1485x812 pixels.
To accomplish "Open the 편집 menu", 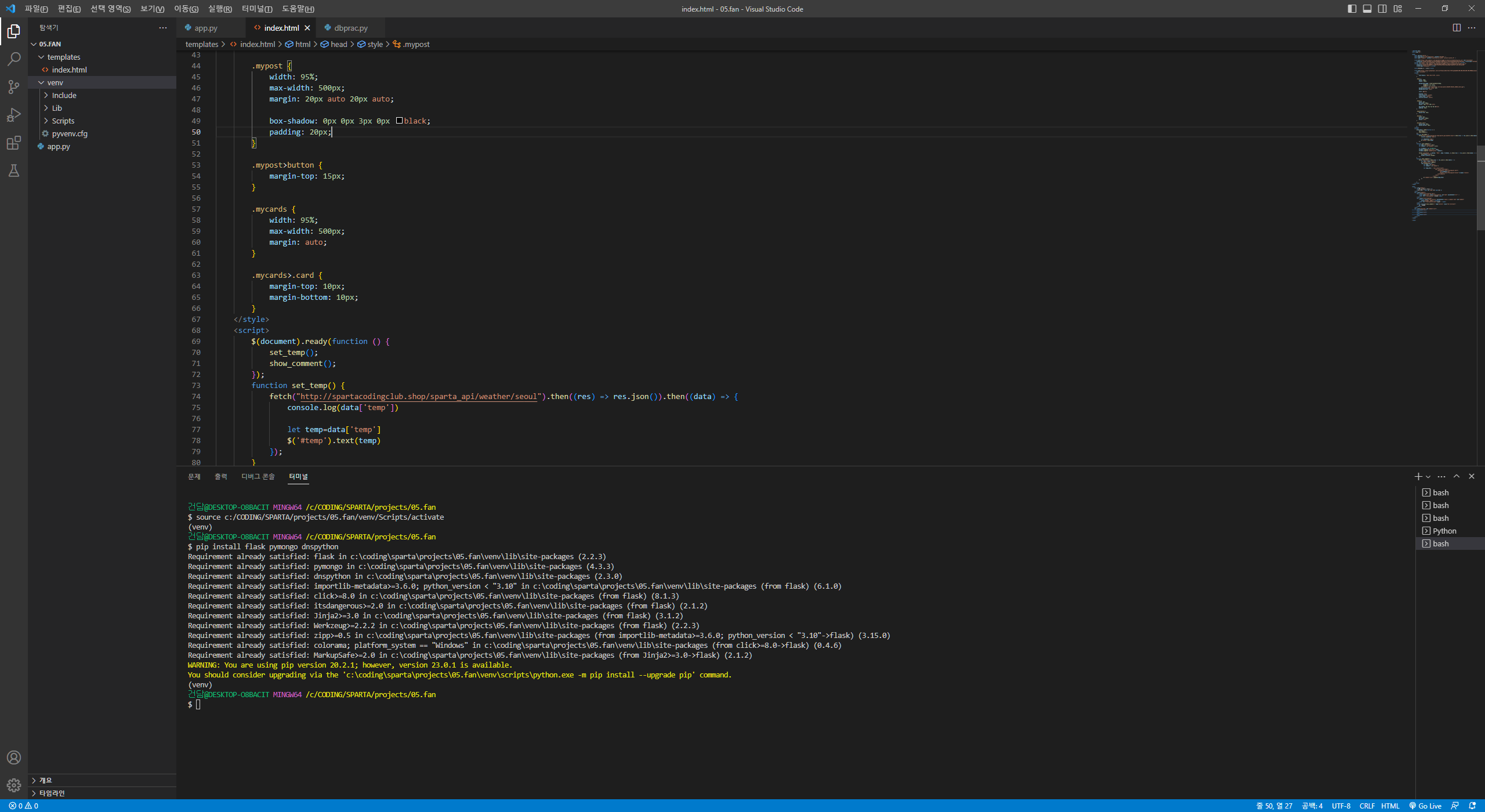I will coord(69,9).
